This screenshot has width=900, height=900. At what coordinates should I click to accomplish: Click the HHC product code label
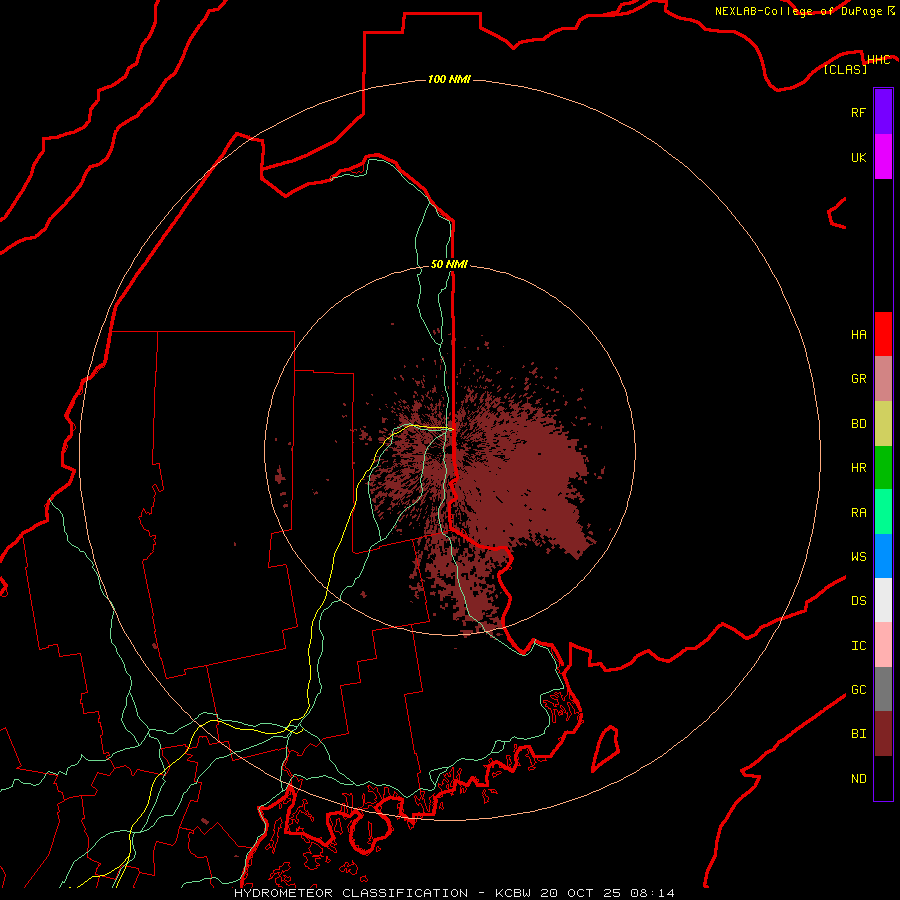pos(878,60)
